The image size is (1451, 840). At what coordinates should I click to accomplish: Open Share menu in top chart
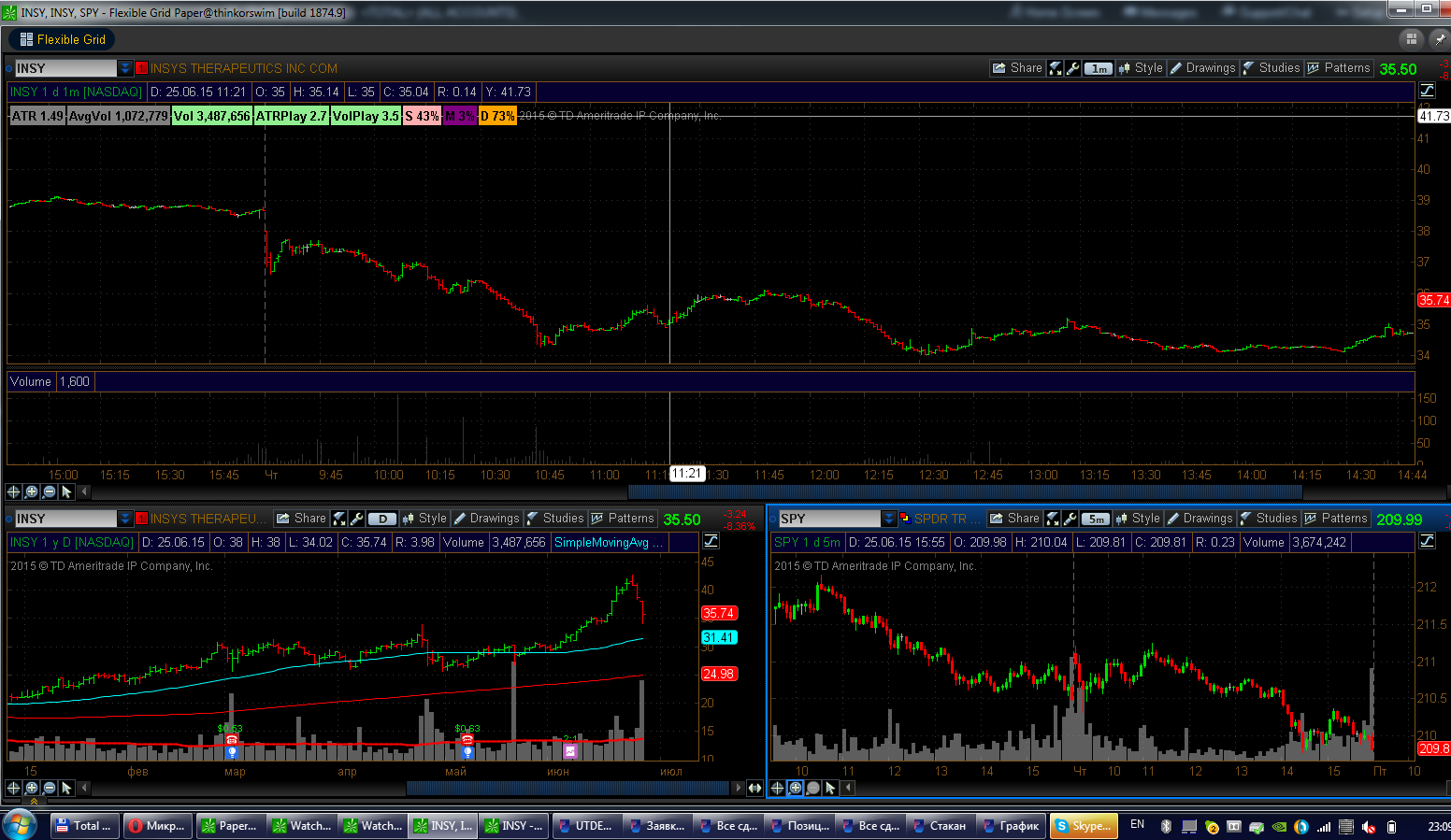pos(1017,68)
